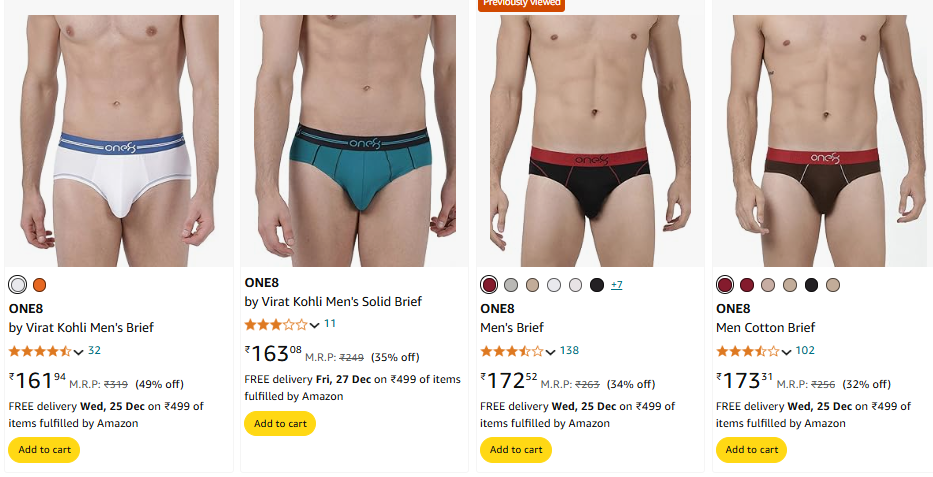The height and width of the screenshot is (477, 933).
Task: Select the black swatch on the Men Cotton Brief
Action: tap(811, 285)
